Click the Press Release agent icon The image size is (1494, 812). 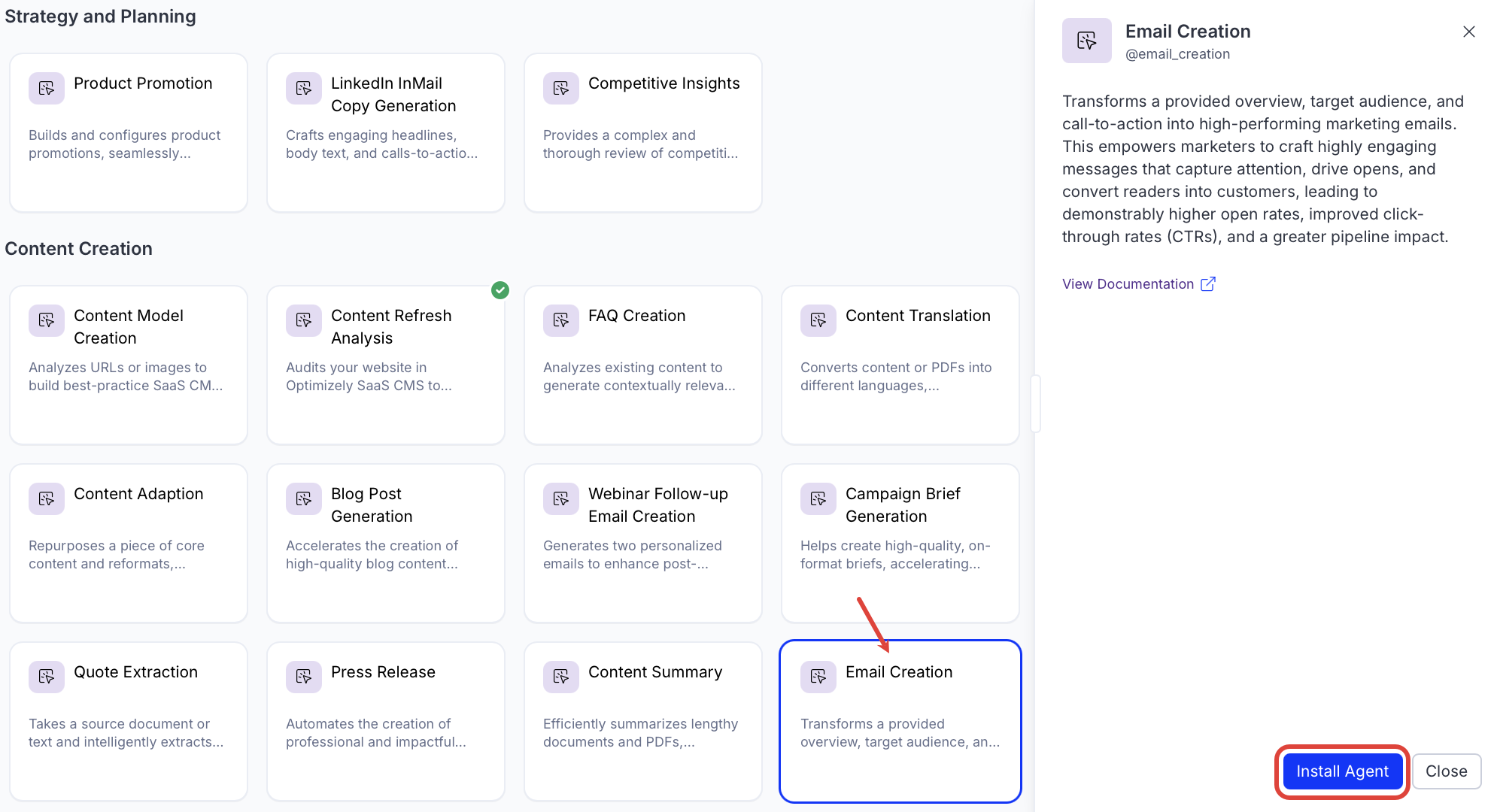click(304, 677)
